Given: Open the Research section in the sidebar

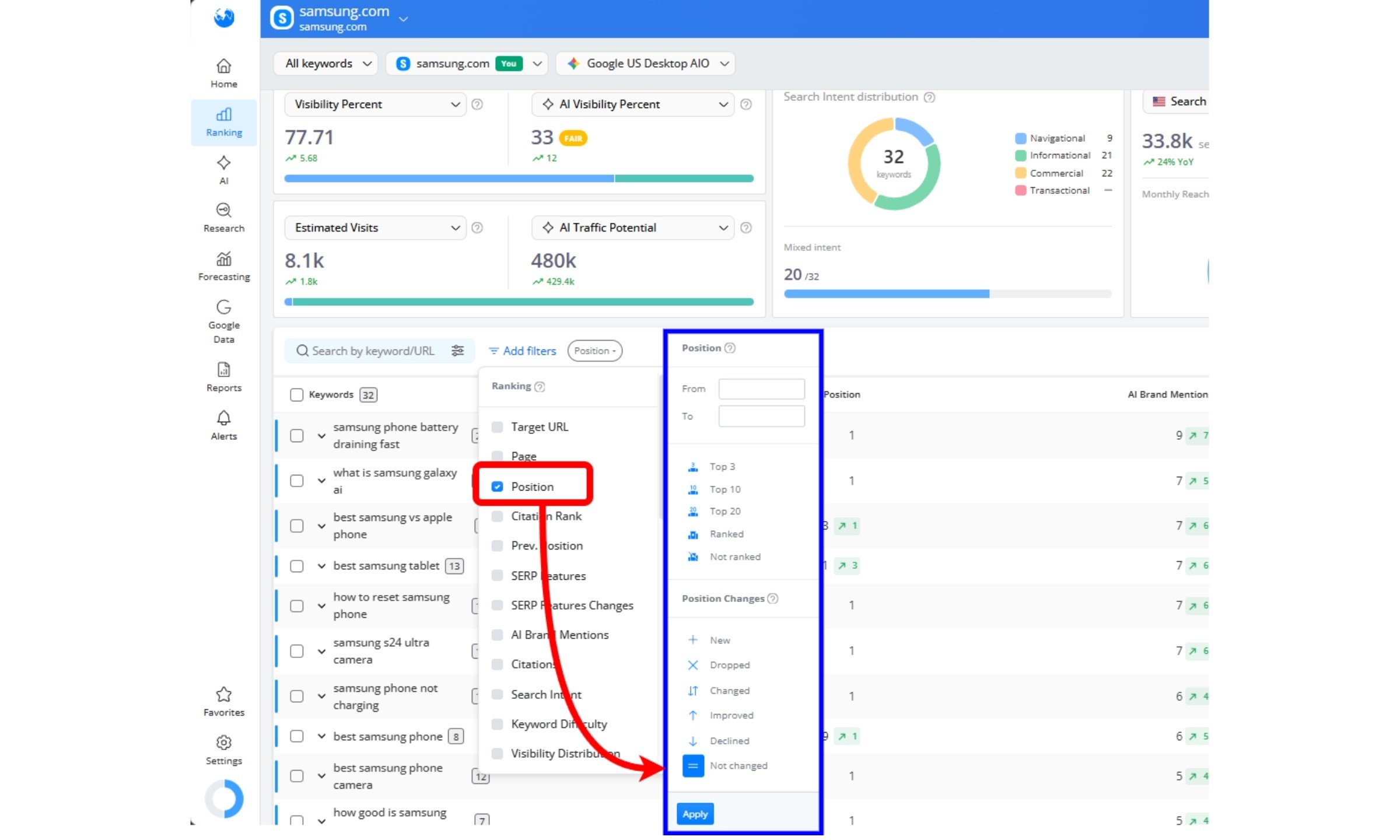Looking at the screenshot, I should tap(223, 217).
